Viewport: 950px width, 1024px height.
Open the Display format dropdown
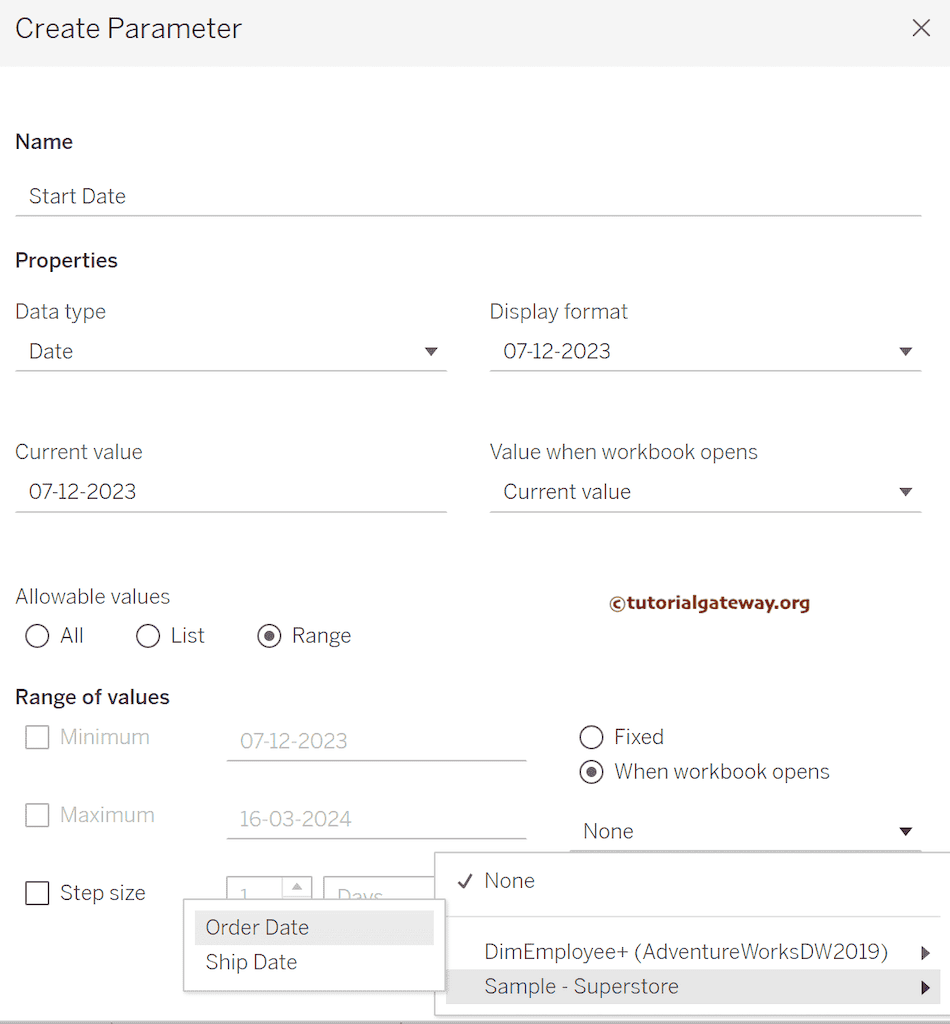(905, 351)
